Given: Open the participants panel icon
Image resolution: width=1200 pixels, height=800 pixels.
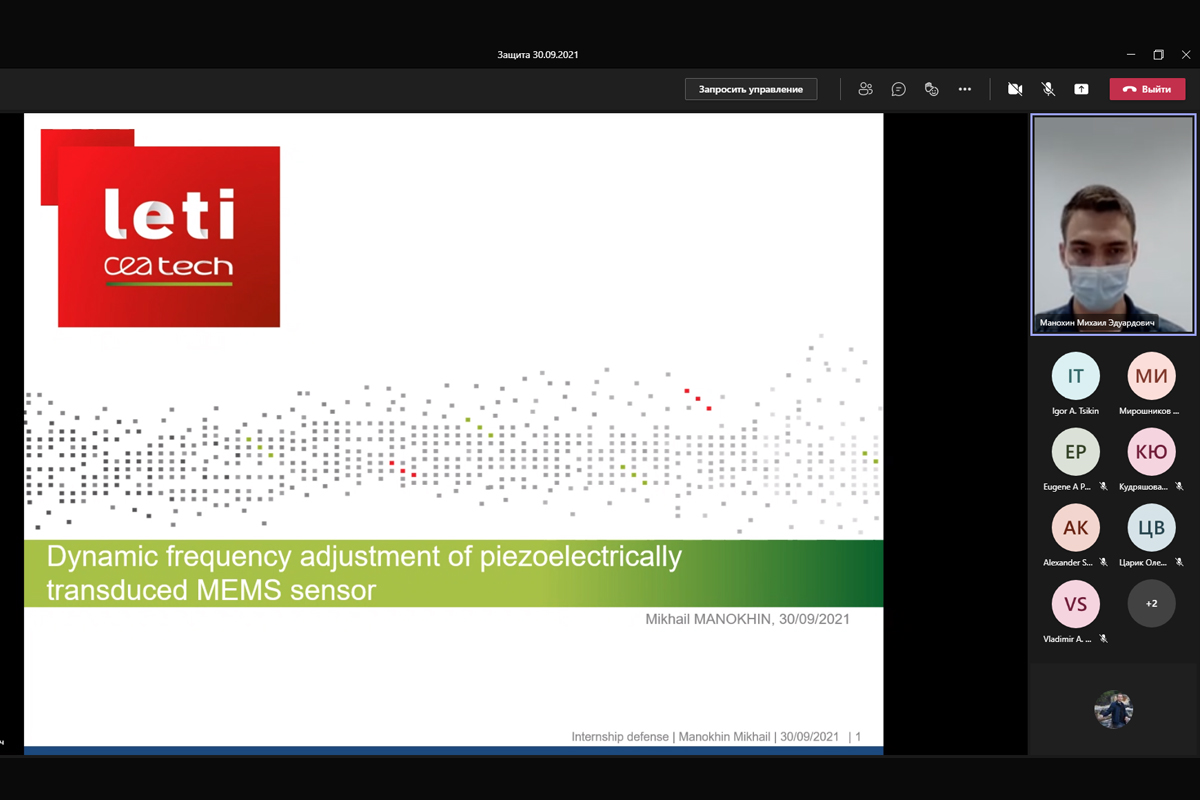Looking at the screenshot, I should tap(865, 89).
